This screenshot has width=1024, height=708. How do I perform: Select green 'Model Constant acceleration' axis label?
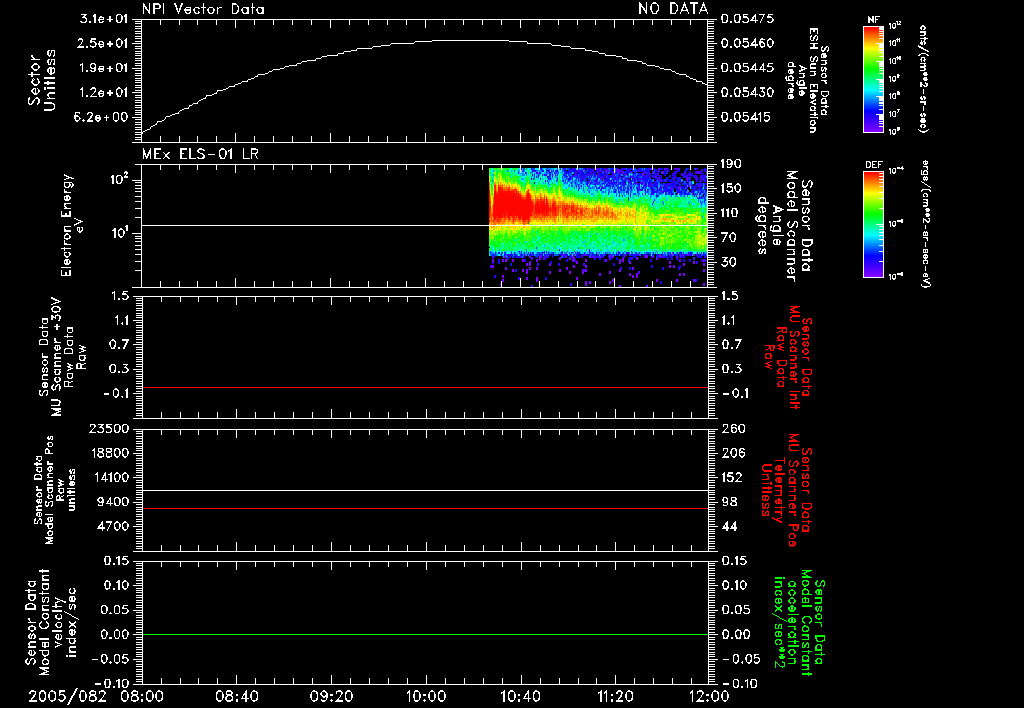799,624
